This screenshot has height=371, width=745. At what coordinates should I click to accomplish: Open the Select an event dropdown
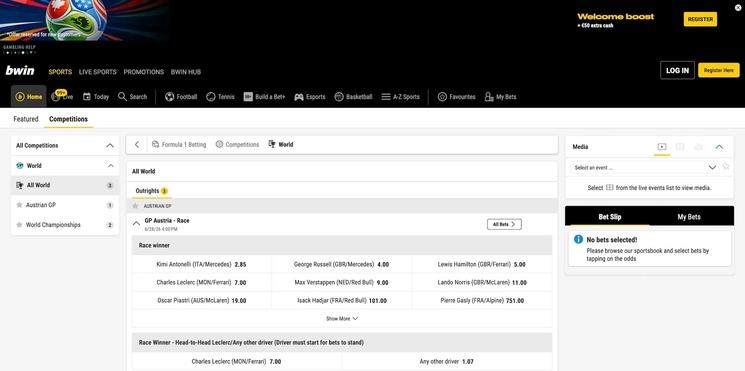(644, 168)
